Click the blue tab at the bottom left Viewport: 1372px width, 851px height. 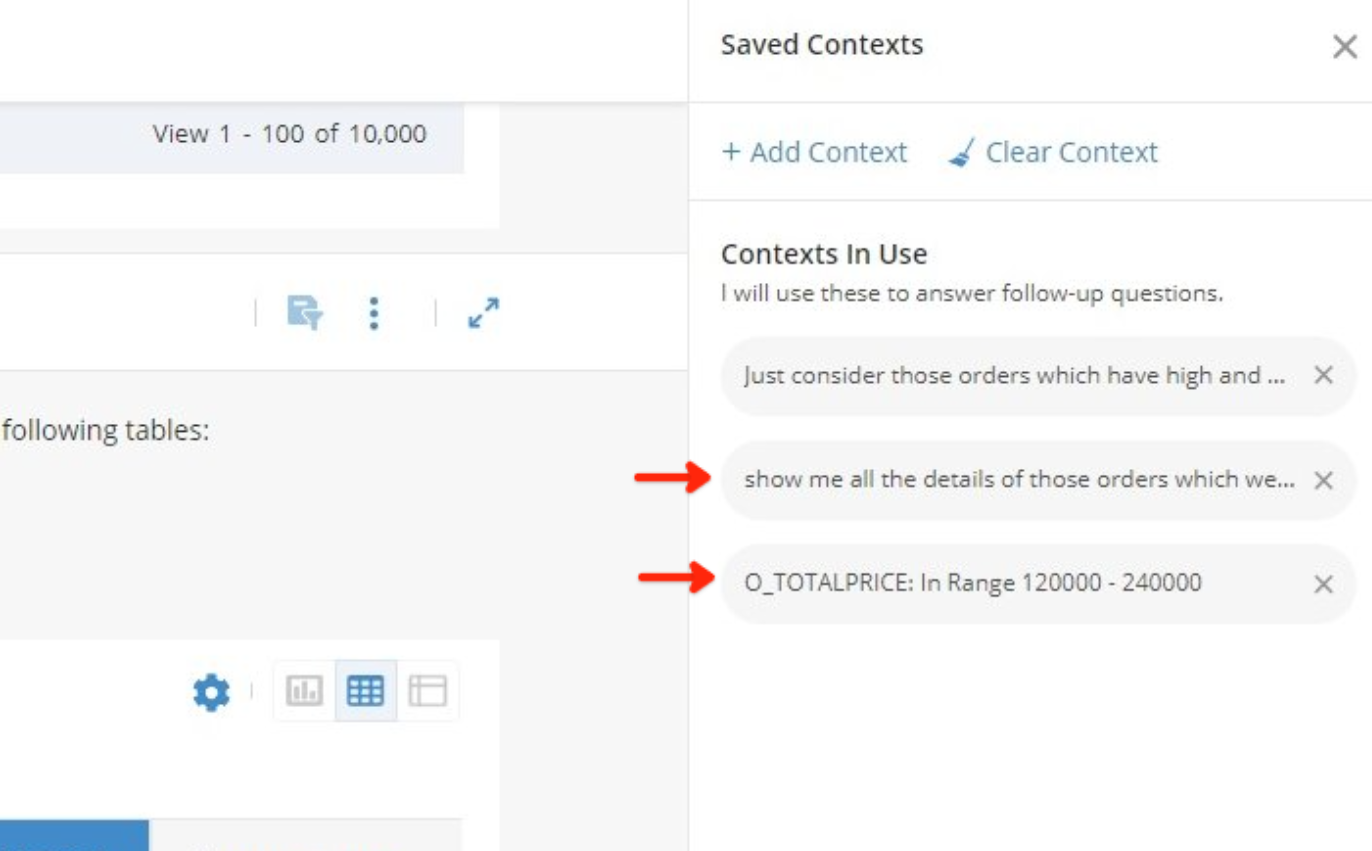point(74,836)
